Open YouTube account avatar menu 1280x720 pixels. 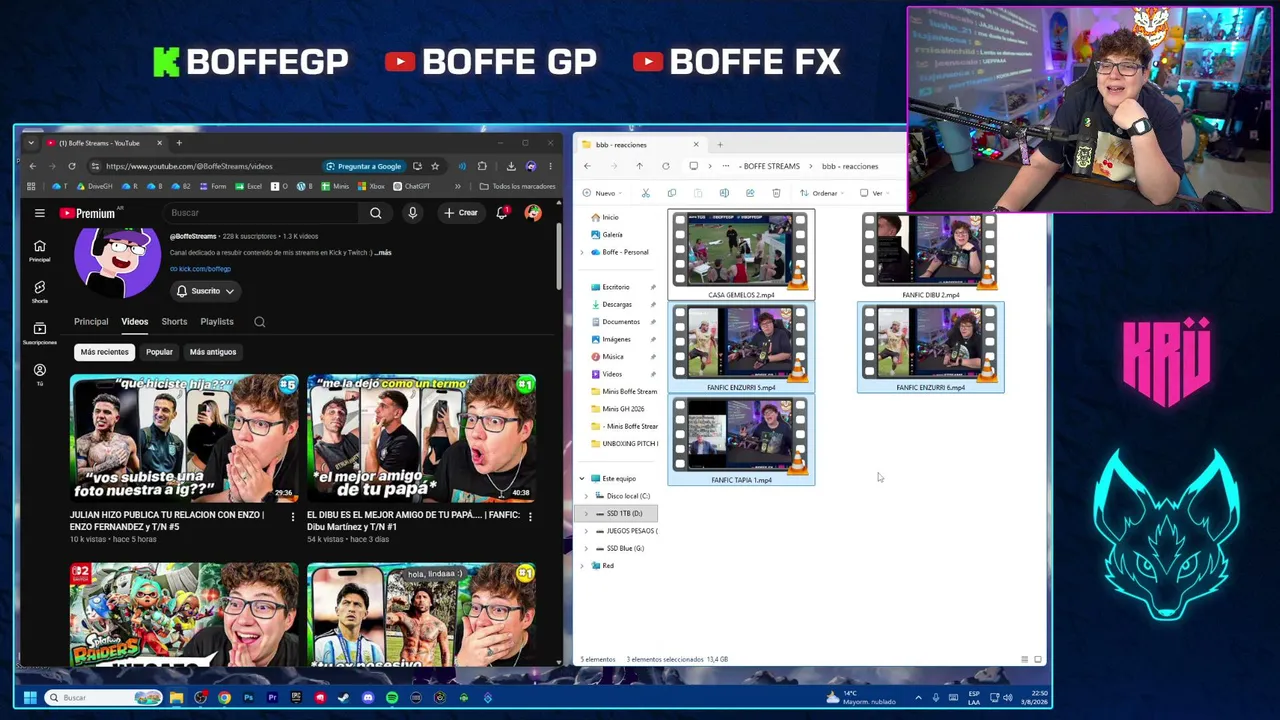tap(533, 213)
